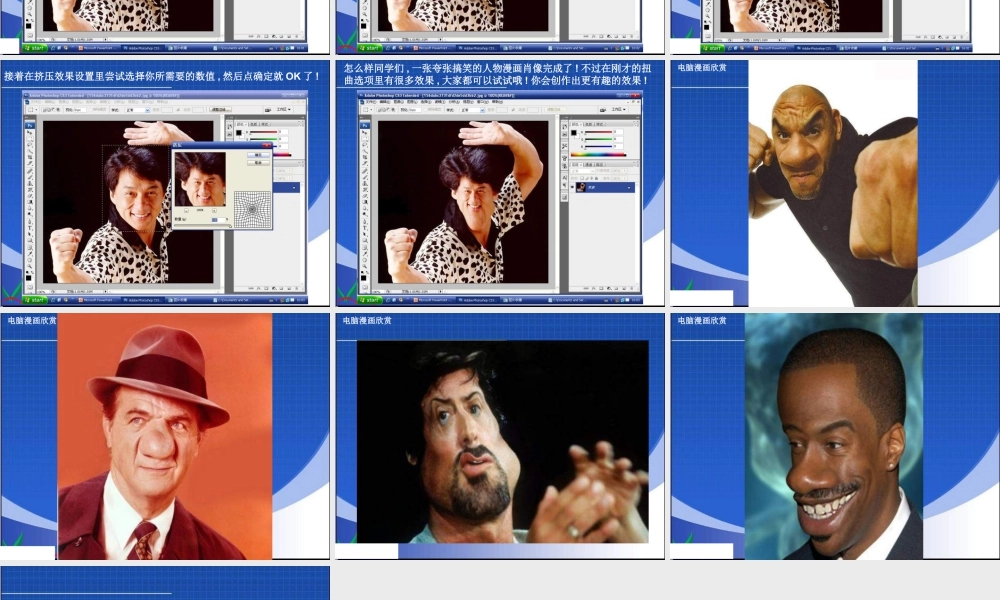Screen dimensions: 1000x600
Task: Select the slide with bald man raising fist
Action: tap(833, 183)
